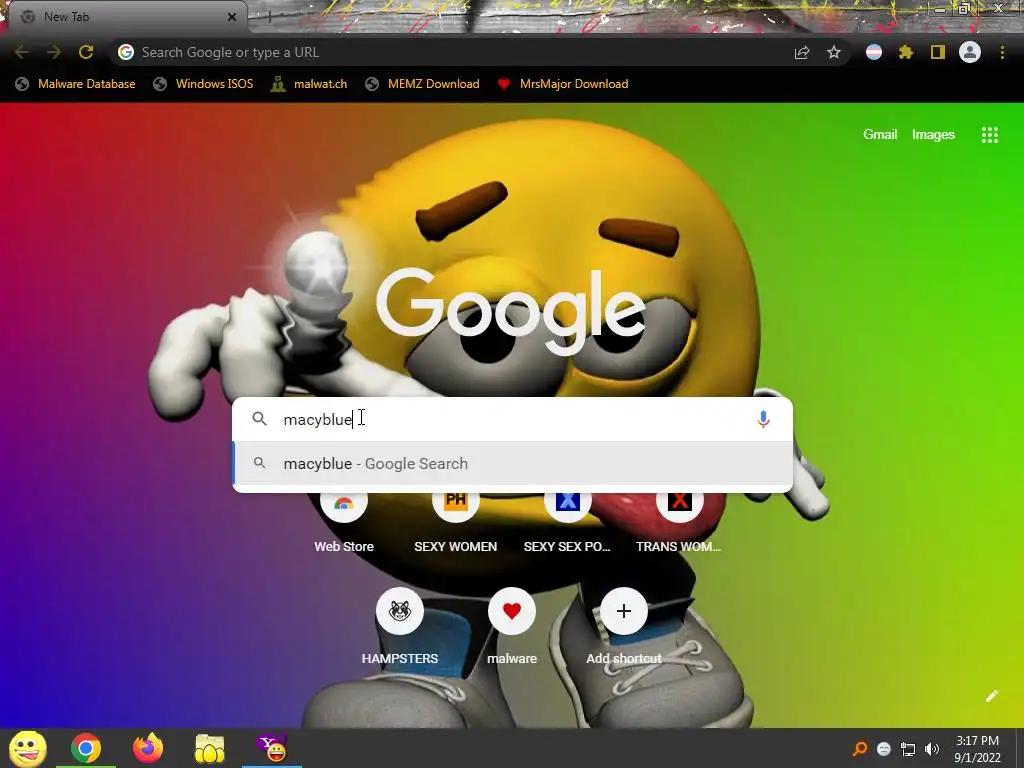Click the browser back arrow
This screenshot has height=768, width=1024.
(x=22, y=52)
